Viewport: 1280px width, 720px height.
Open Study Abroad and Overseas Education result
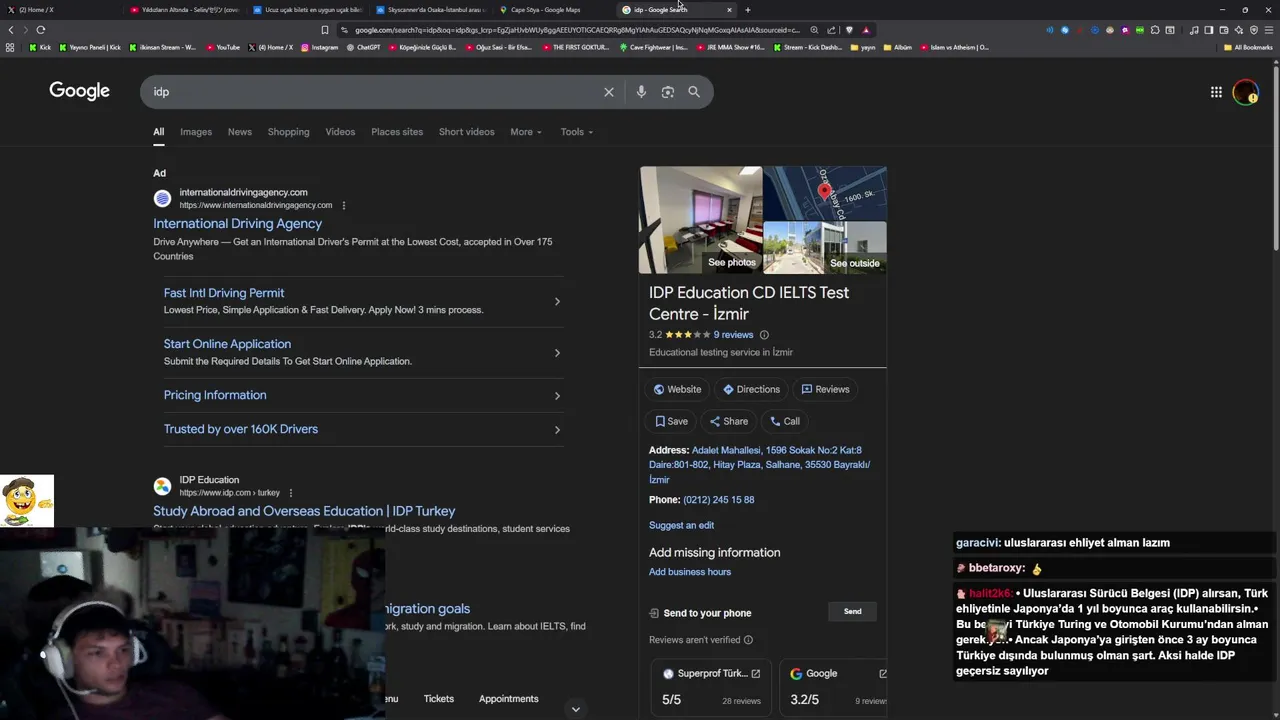304,511
